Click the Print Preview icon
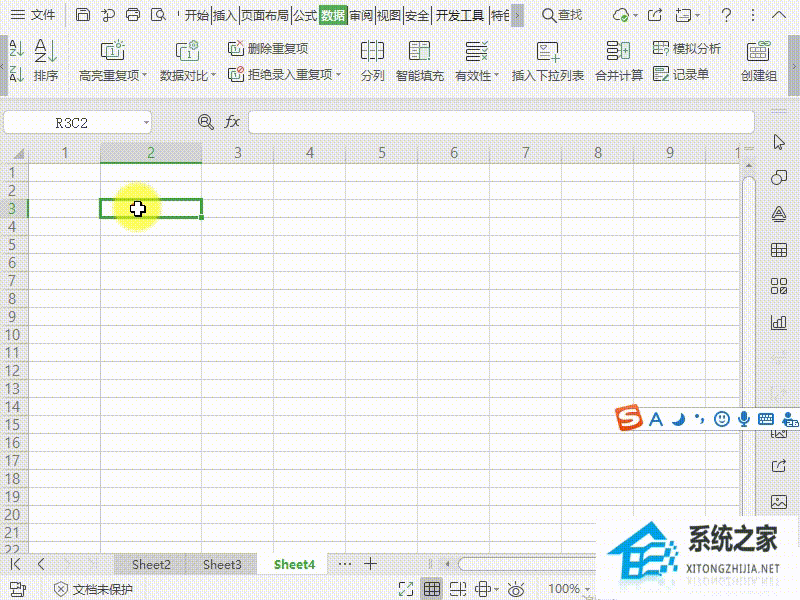The height and width of the screenshot is (600, 800). coord(159,15)
